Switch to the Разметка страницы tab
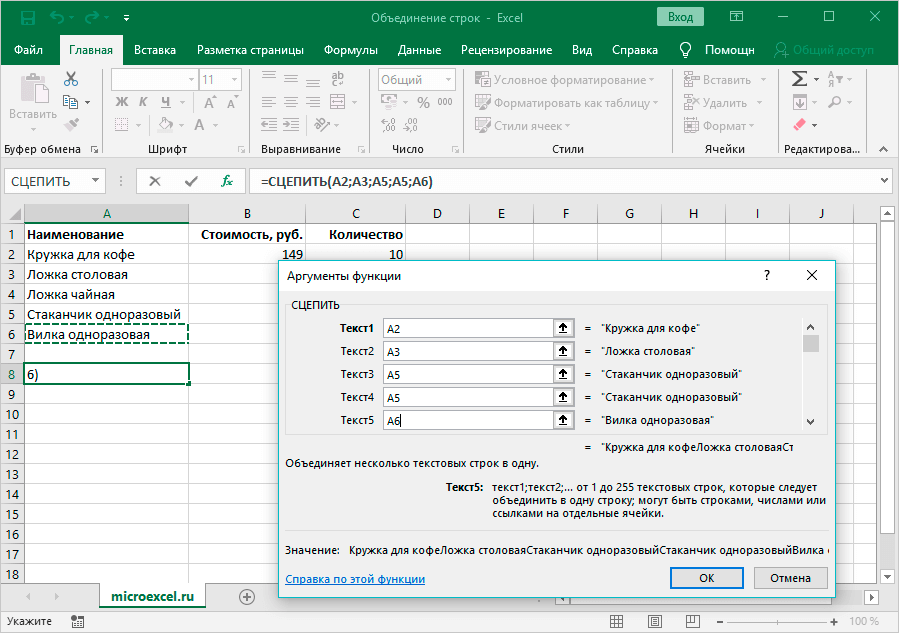This screenshot has height=633, width=899. tap(250, 50)
